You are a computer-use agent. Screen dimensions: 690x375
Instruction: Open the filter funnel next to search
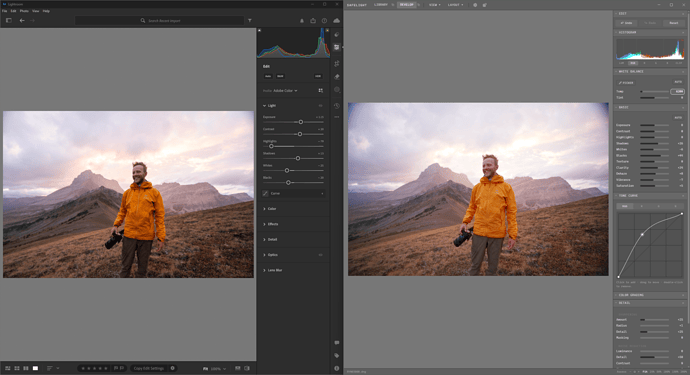250,20
